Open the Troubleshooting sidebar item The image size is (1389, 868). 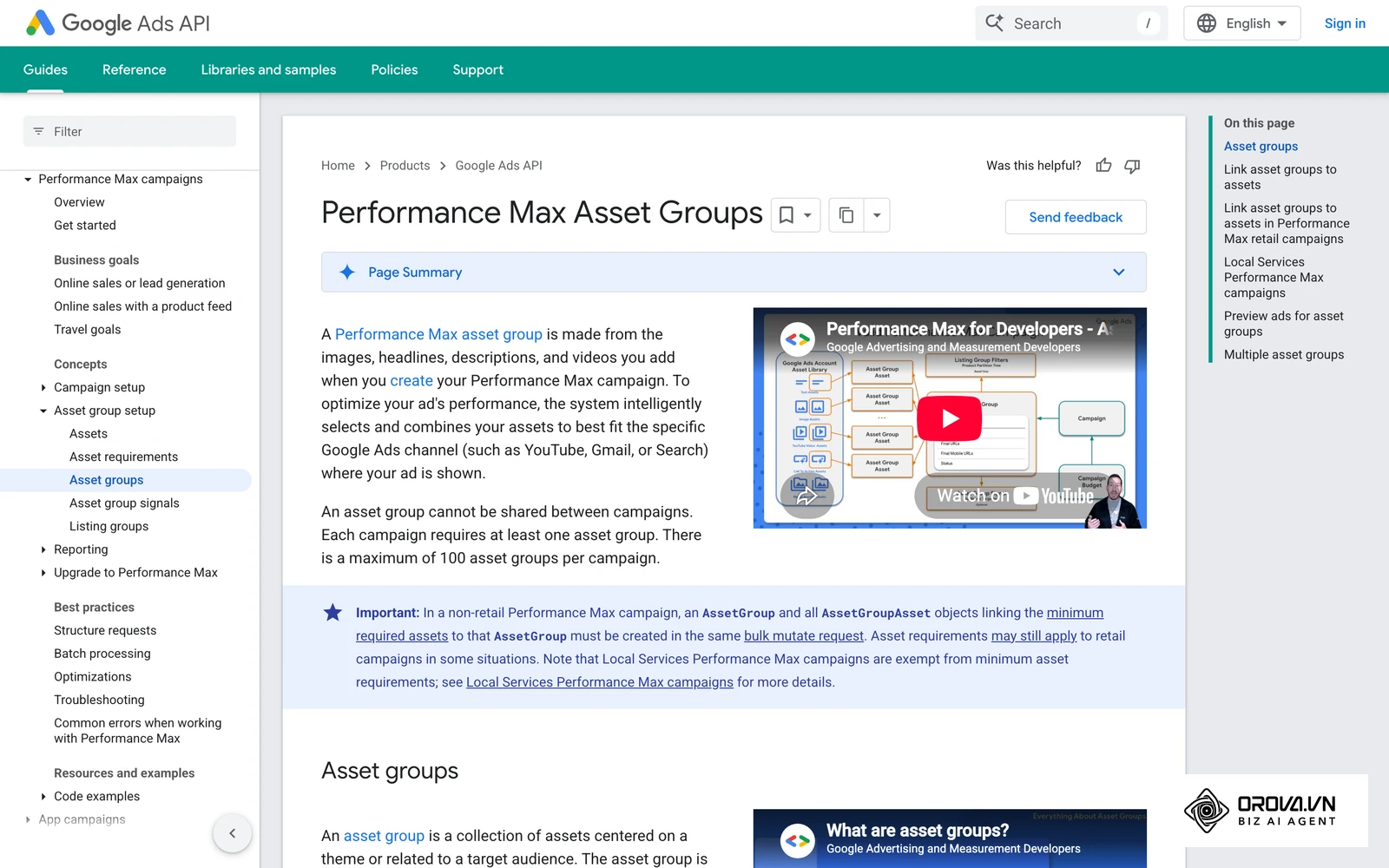99,700
